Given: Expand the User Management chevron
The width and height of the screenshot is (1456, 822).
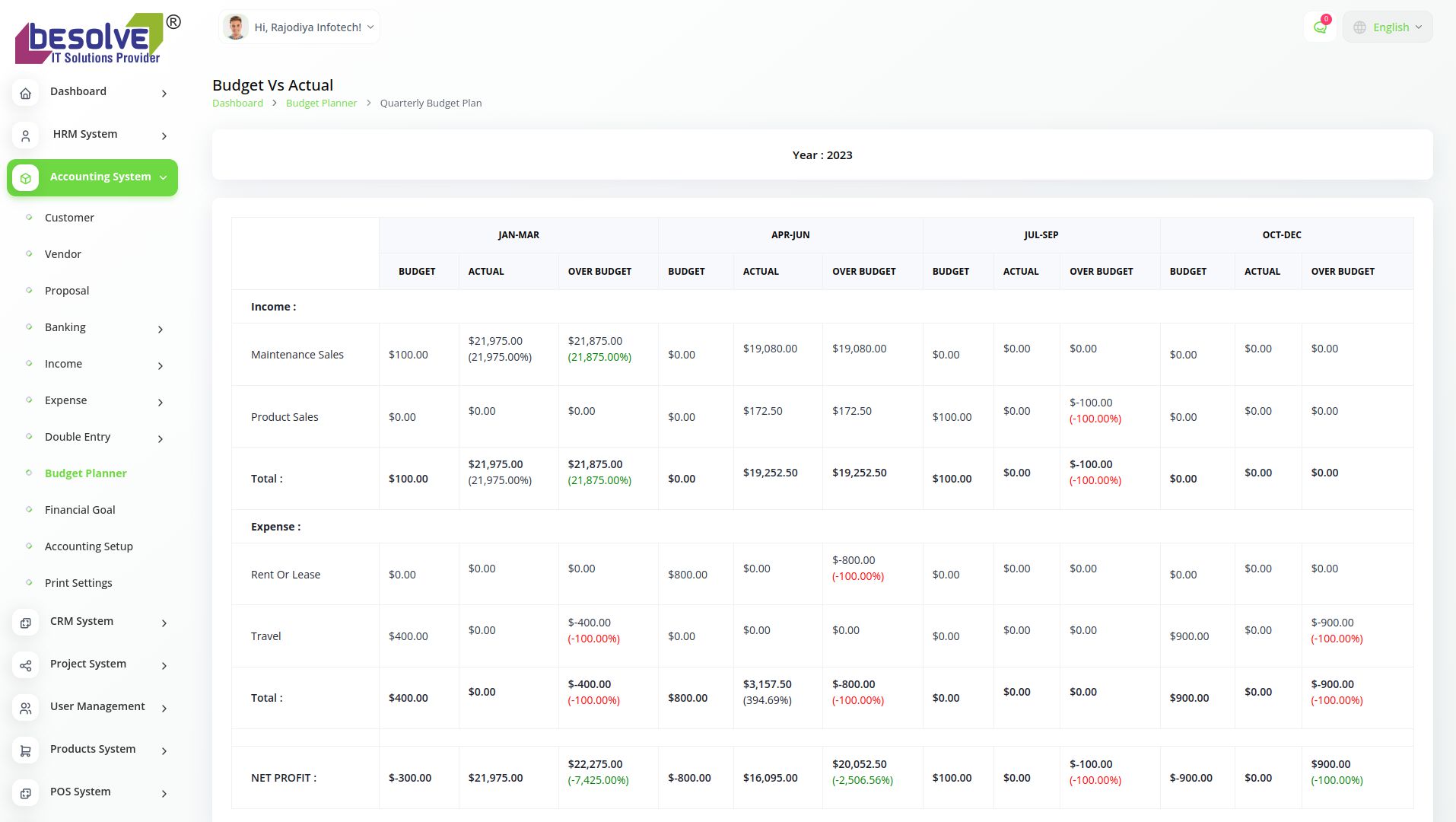Looking at the screenshot, I should point(164,708).
